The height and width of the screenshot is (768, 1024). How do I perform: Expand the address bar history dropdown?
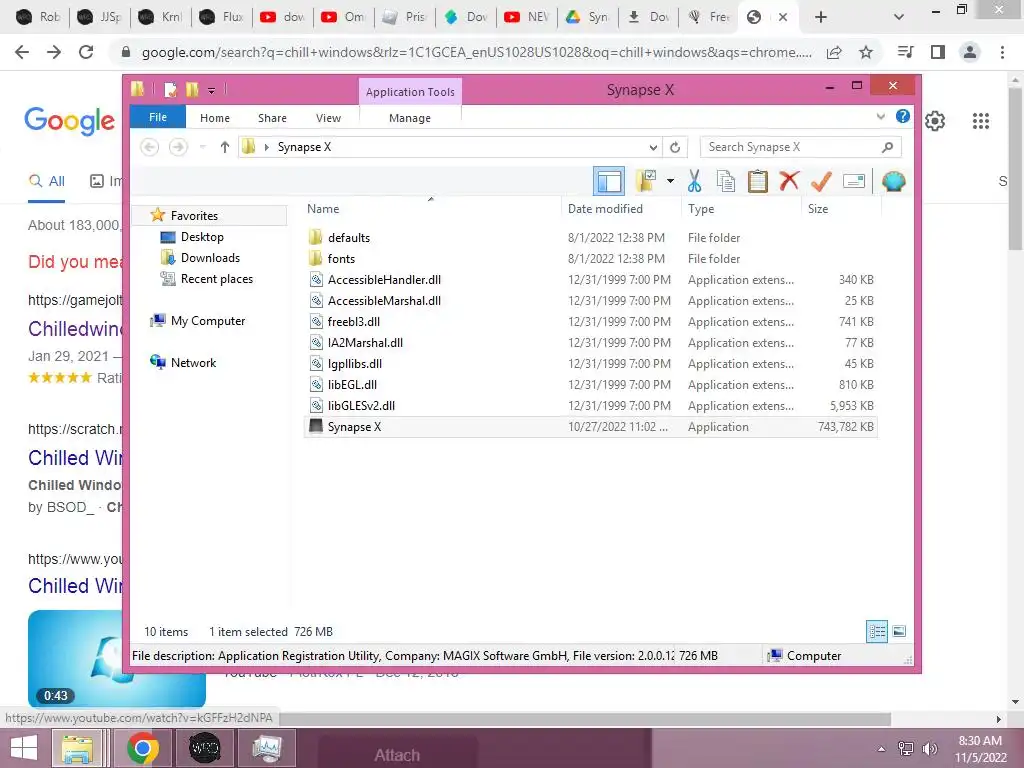pos(653,147)
